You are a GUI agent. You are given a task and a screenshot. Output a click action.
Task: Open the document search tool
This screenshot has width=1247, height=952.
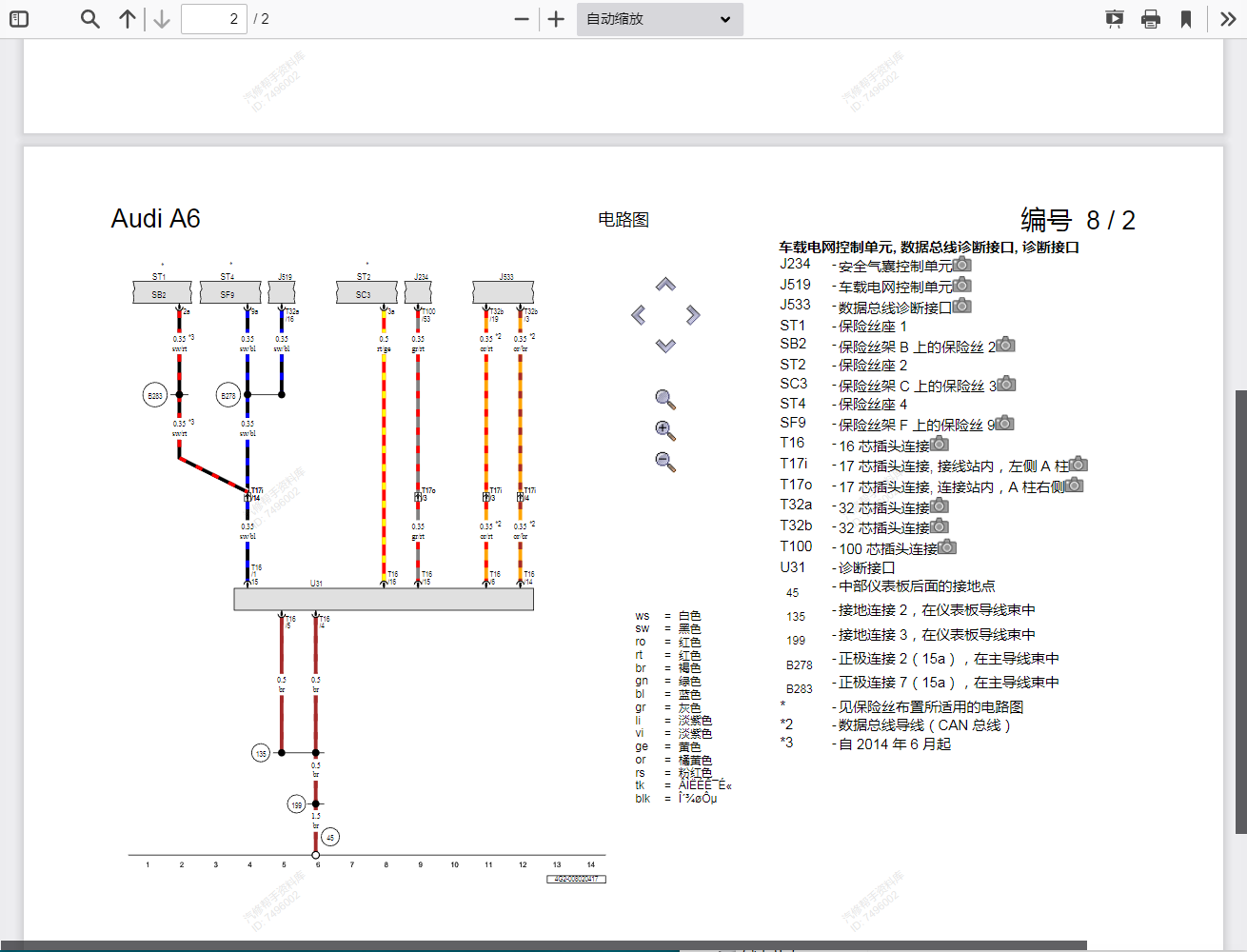click(89, 18)
